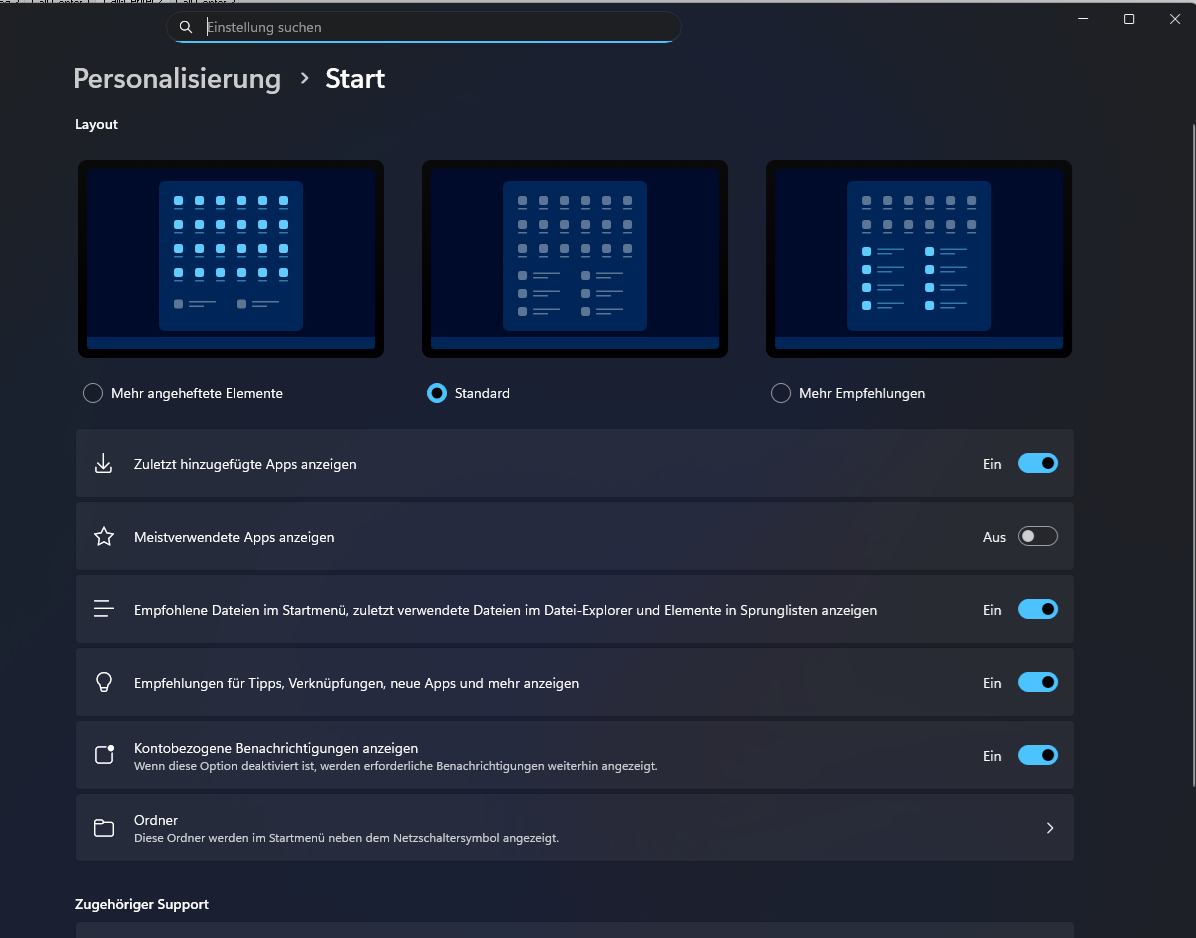Close the Settings window
Screen dimensions: 1196x938
(1175, 19)
